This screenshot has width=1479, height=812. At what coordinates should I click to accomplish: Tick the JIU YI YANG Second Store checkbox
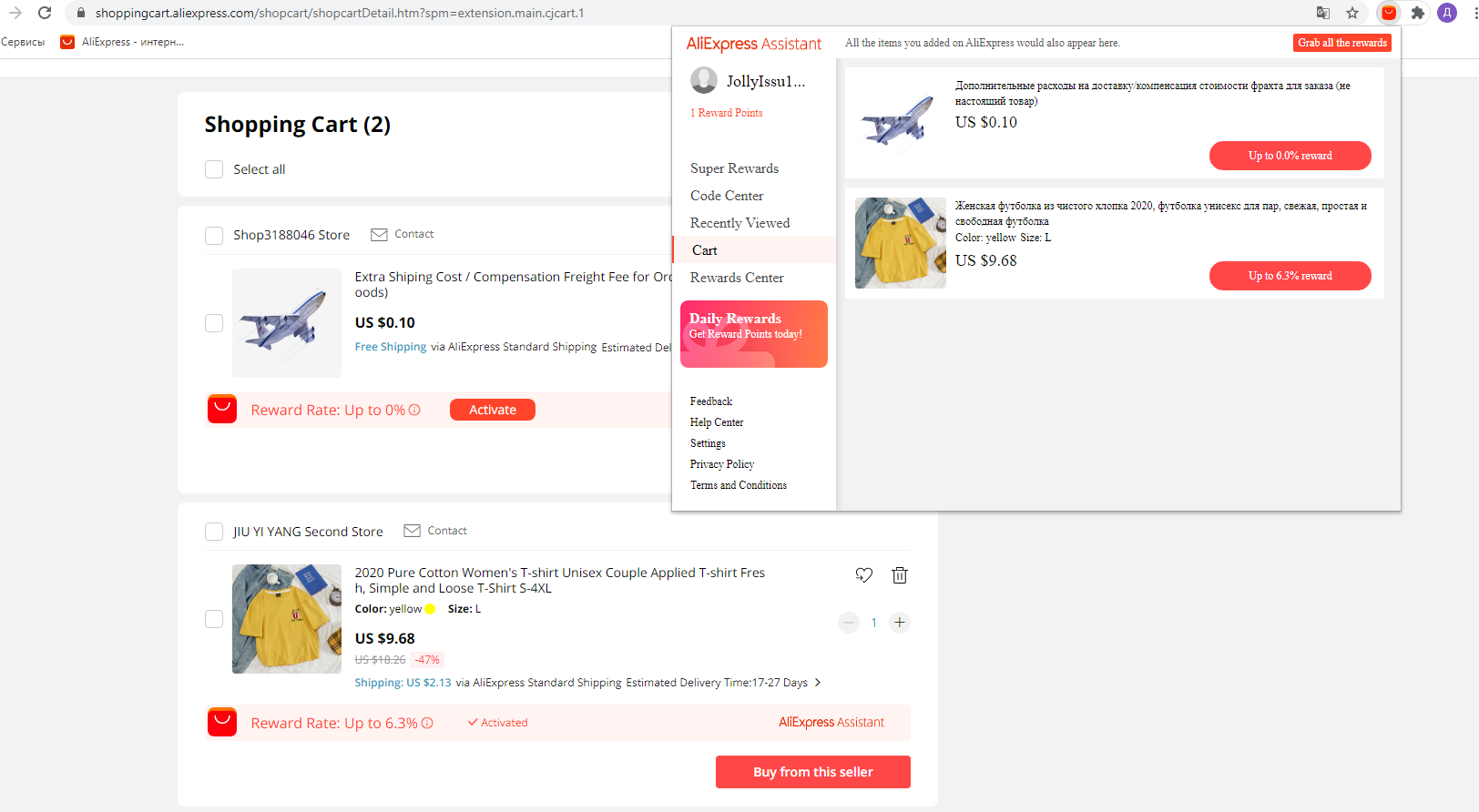tap(214, 532)
